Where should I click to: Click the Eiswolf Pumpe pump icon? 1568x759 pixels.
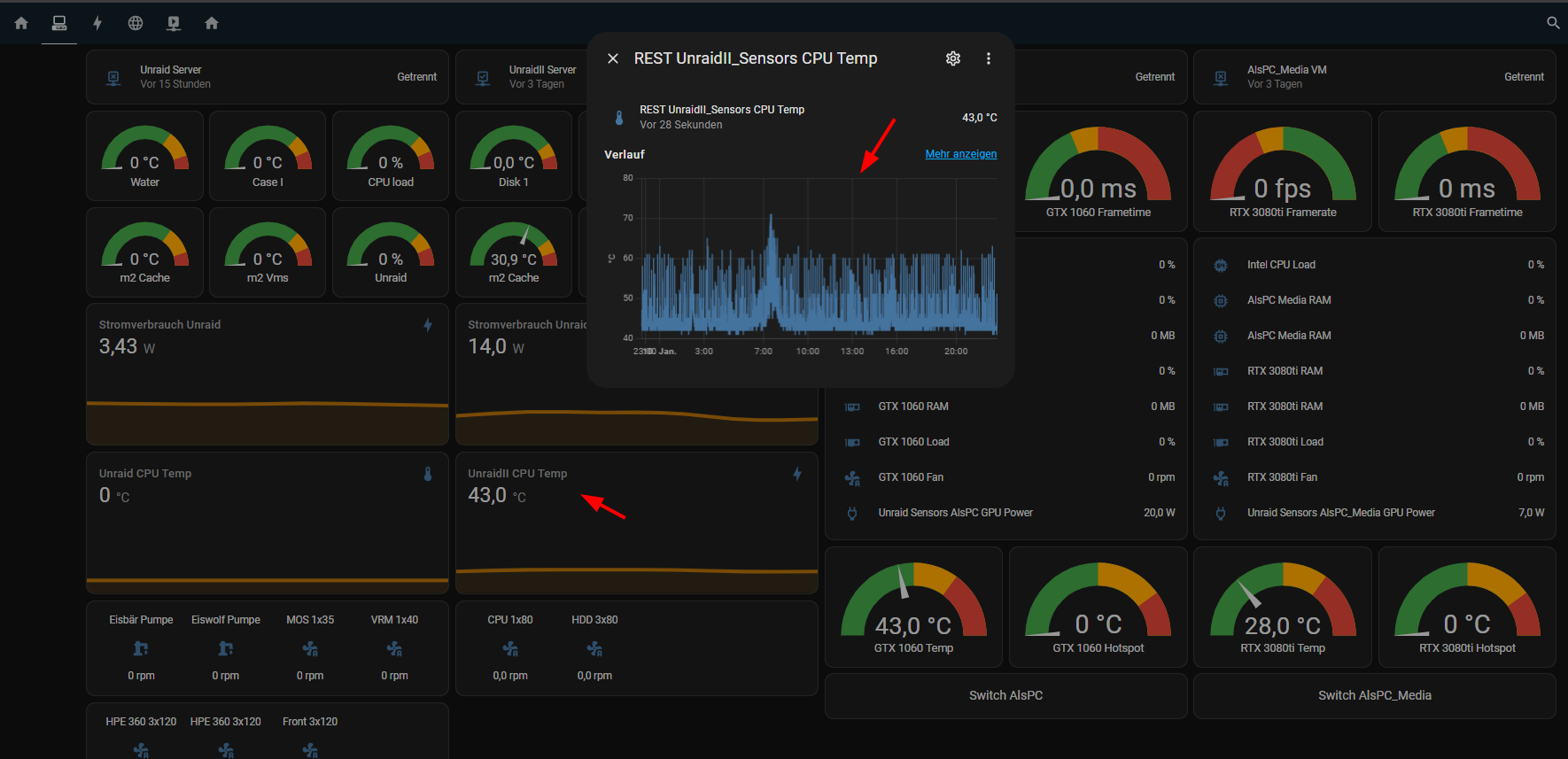coord(226,649)
